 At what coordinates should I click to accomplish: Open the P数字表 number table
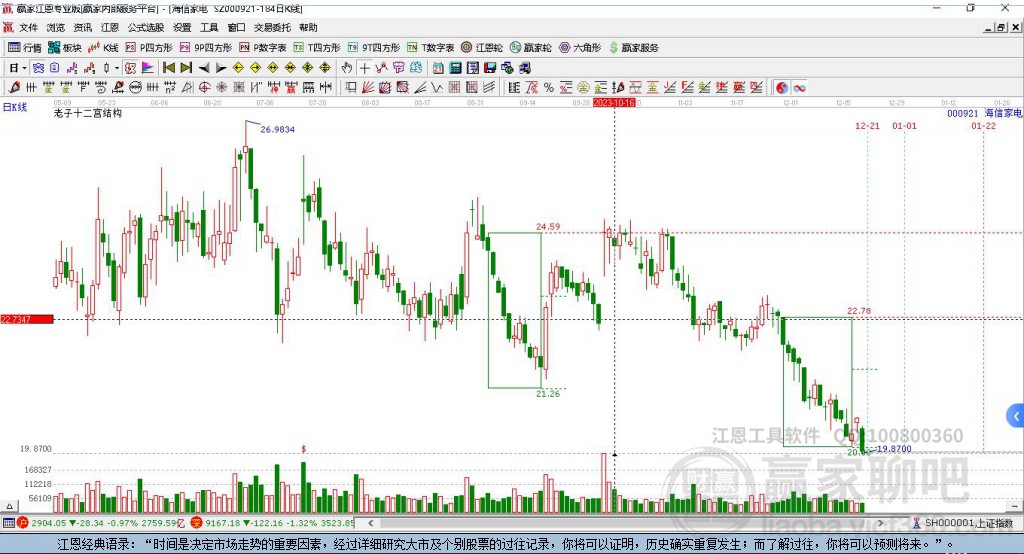pos(263,48)
